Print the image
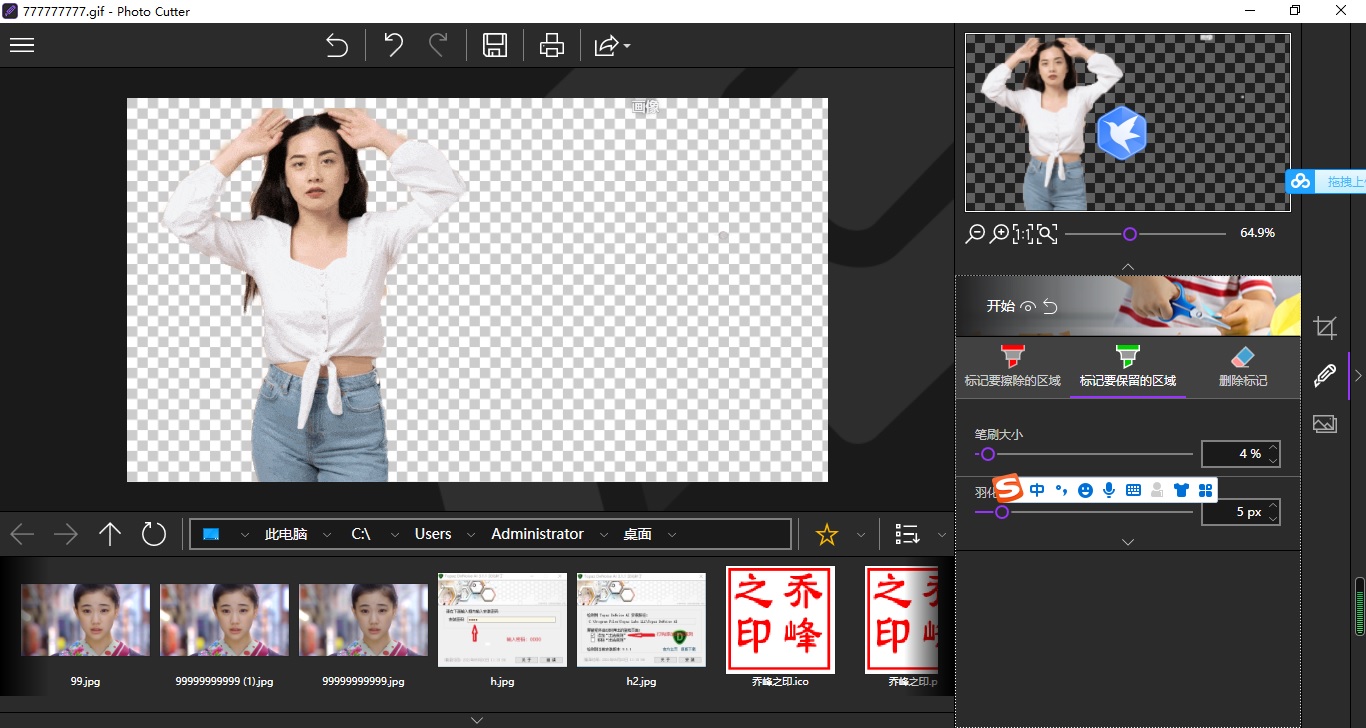Screen dimensions: 1366x728 point(552,46)
